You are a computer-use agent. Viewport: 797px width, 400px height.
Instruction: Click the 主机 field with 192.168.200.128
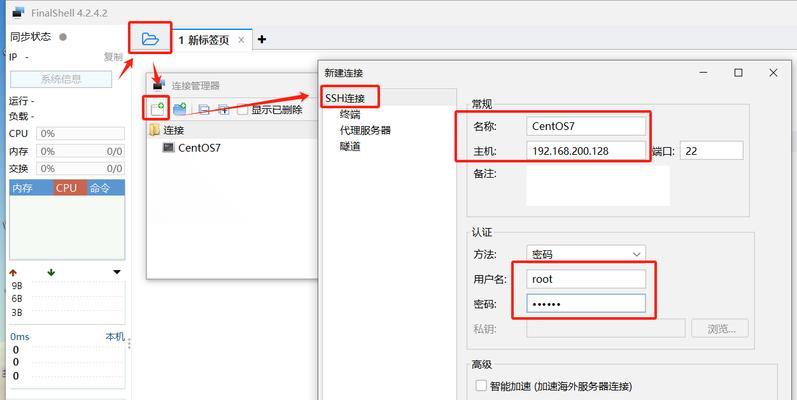coord(586,151)
